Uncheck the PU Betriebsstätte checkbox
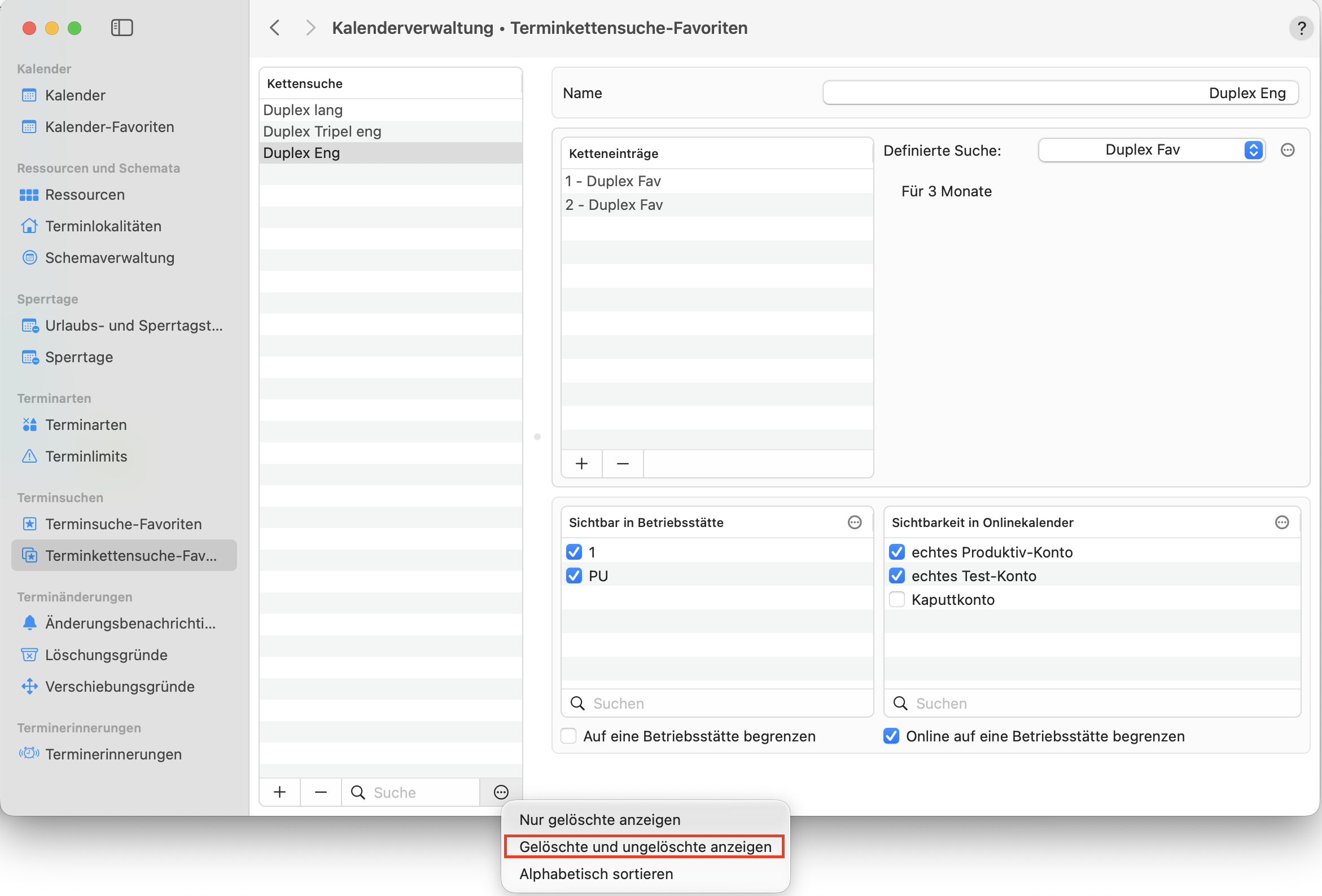Viewport: 1322px width, 896px height. coord(574,576)
